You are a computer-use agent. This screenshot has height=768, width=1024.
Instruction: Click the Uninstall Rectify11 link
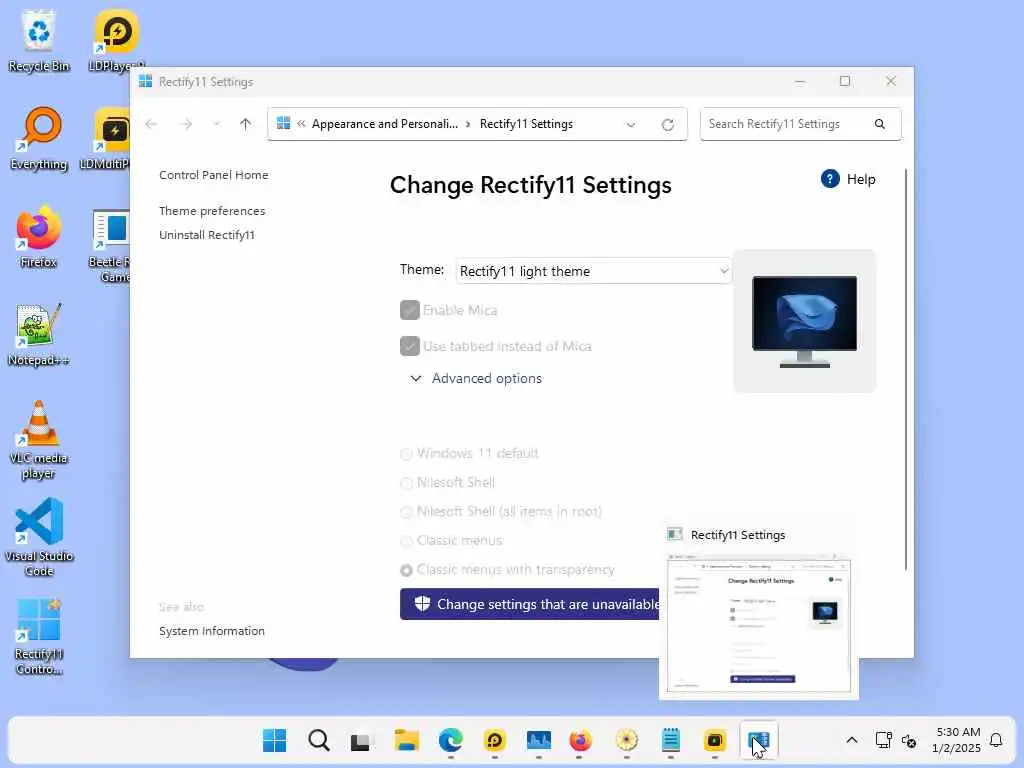tap(207, 235)
